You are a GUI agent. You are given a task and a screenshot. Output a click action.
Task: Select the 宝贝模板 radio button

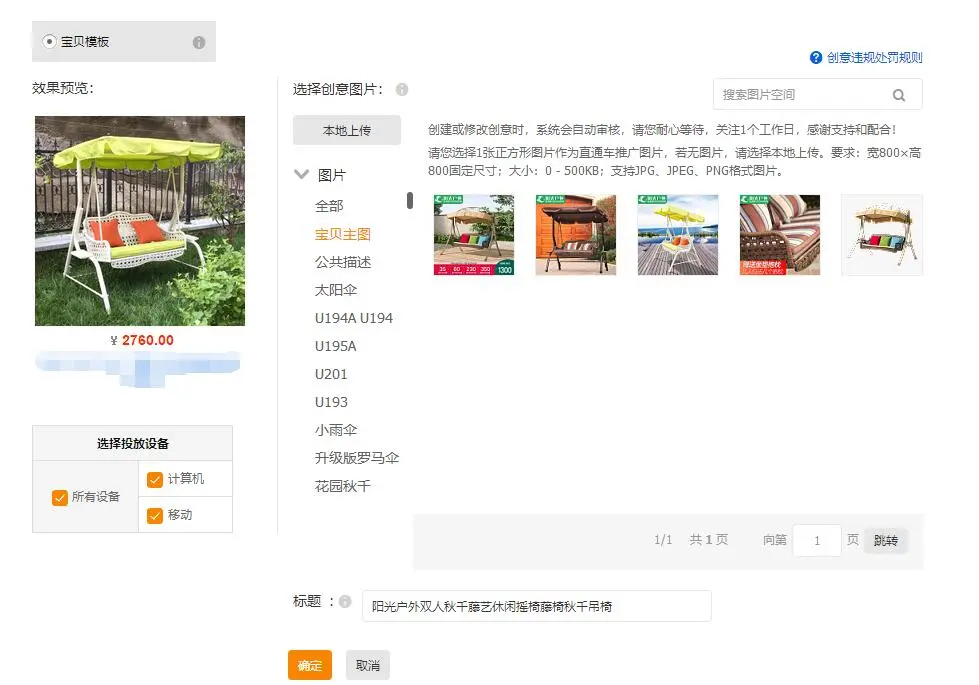(49, 42)
